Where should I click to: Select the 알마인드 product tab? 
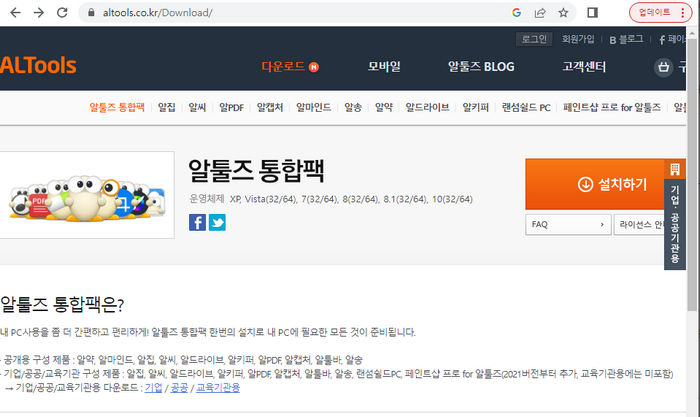click(313, 107)
